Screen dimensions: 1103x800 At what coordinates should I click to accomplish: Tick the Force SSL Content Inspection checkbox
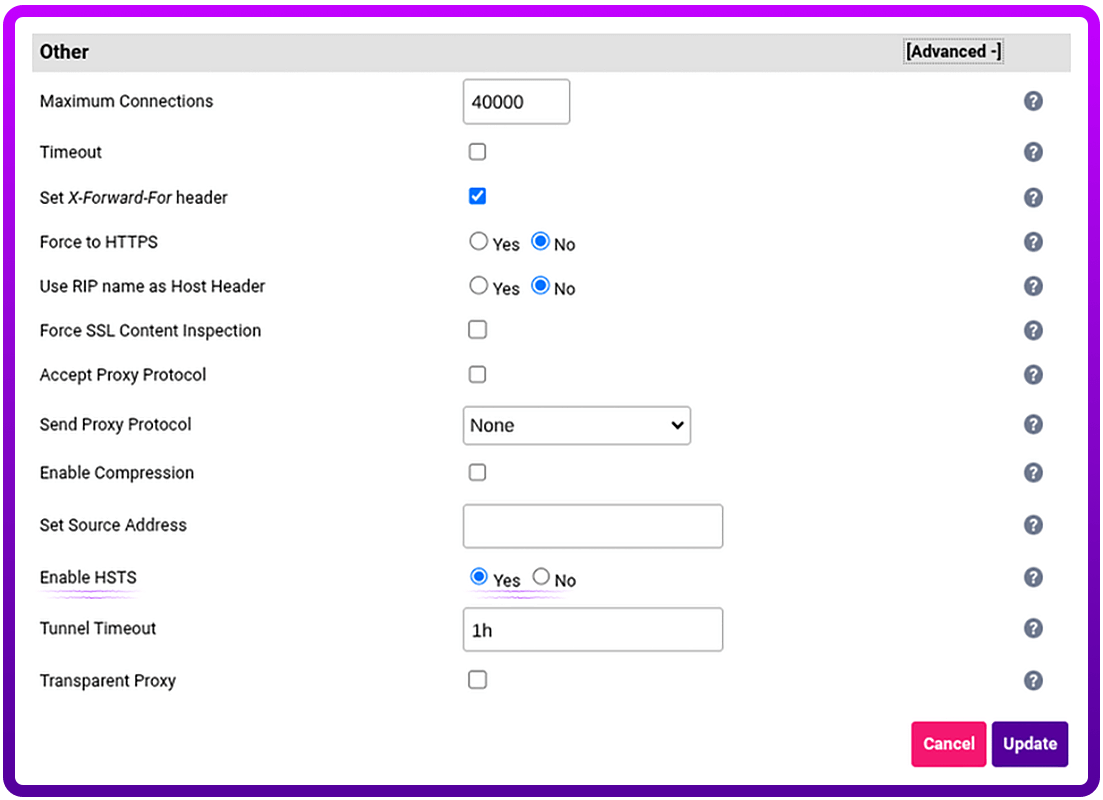[477, 330]
